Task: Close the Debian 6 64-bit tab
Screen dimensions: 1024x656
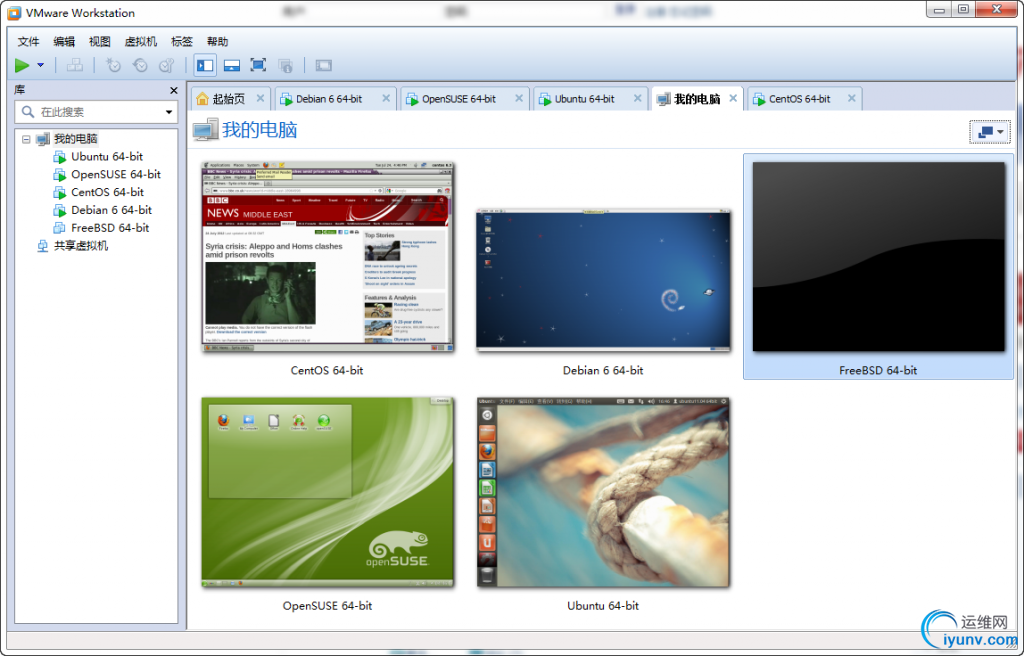Action: click(x=386, y=98)
